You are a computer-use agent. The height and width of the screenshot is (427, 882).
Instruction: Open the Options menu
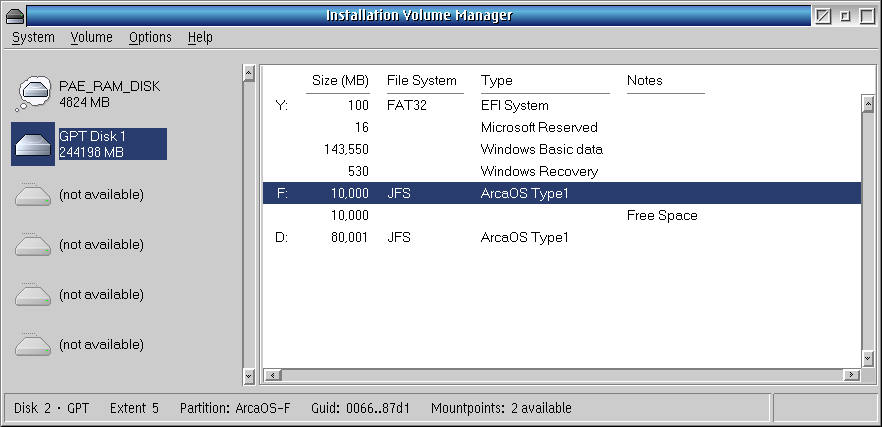(x=150, y=38)
